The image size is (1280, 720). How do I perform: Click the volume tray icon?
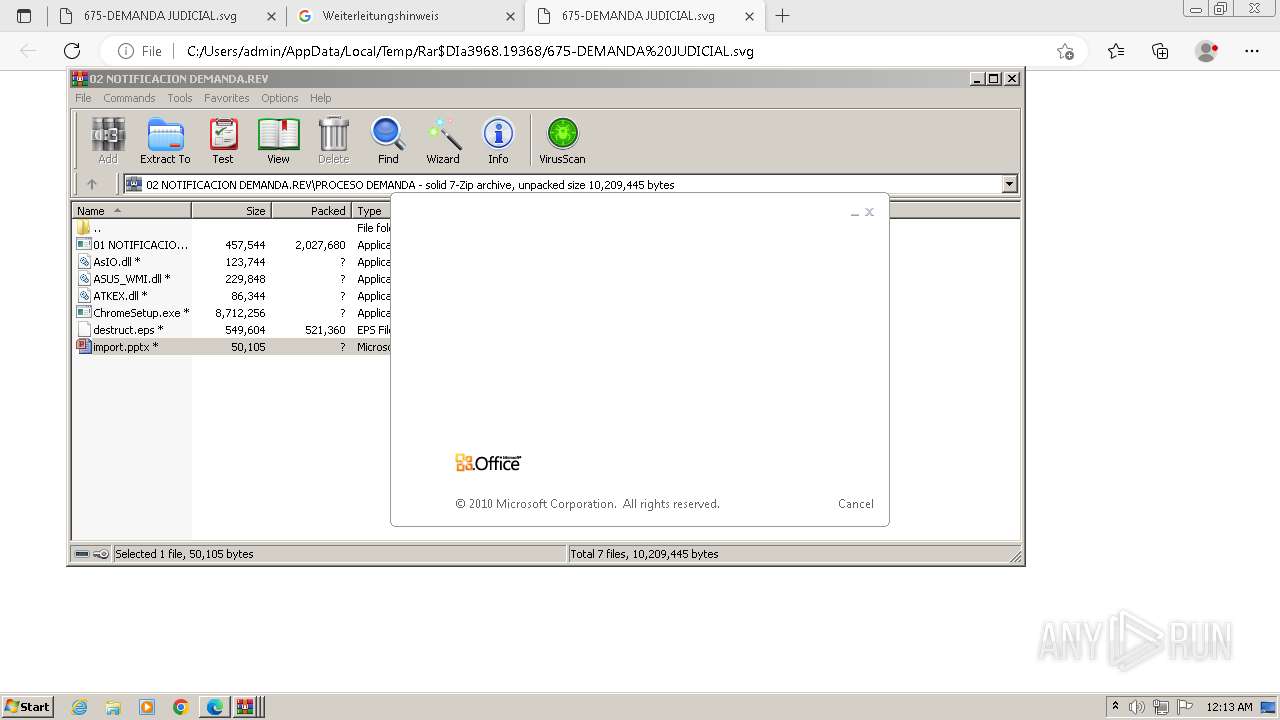(x=1138, y=707)
